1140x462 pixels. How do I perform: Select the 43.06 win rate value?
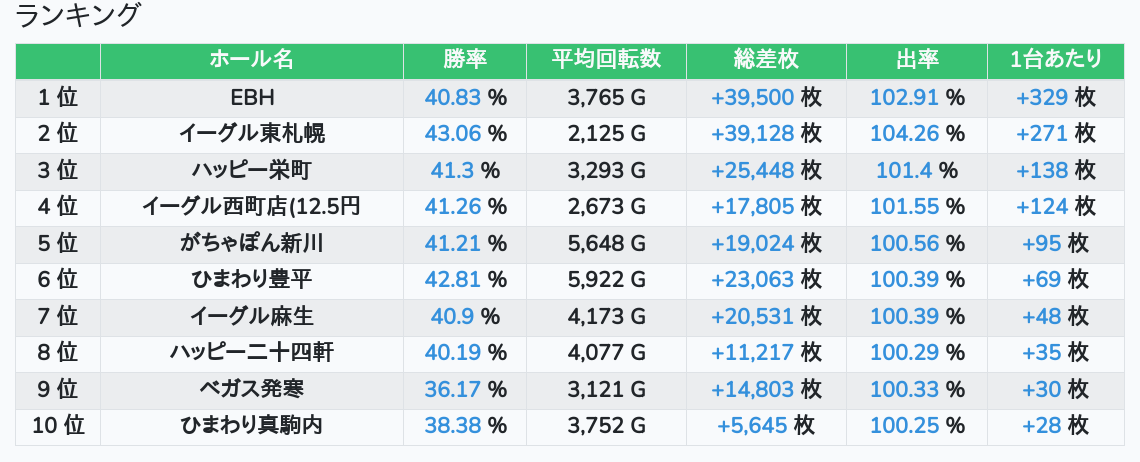(x=453, y=134)
